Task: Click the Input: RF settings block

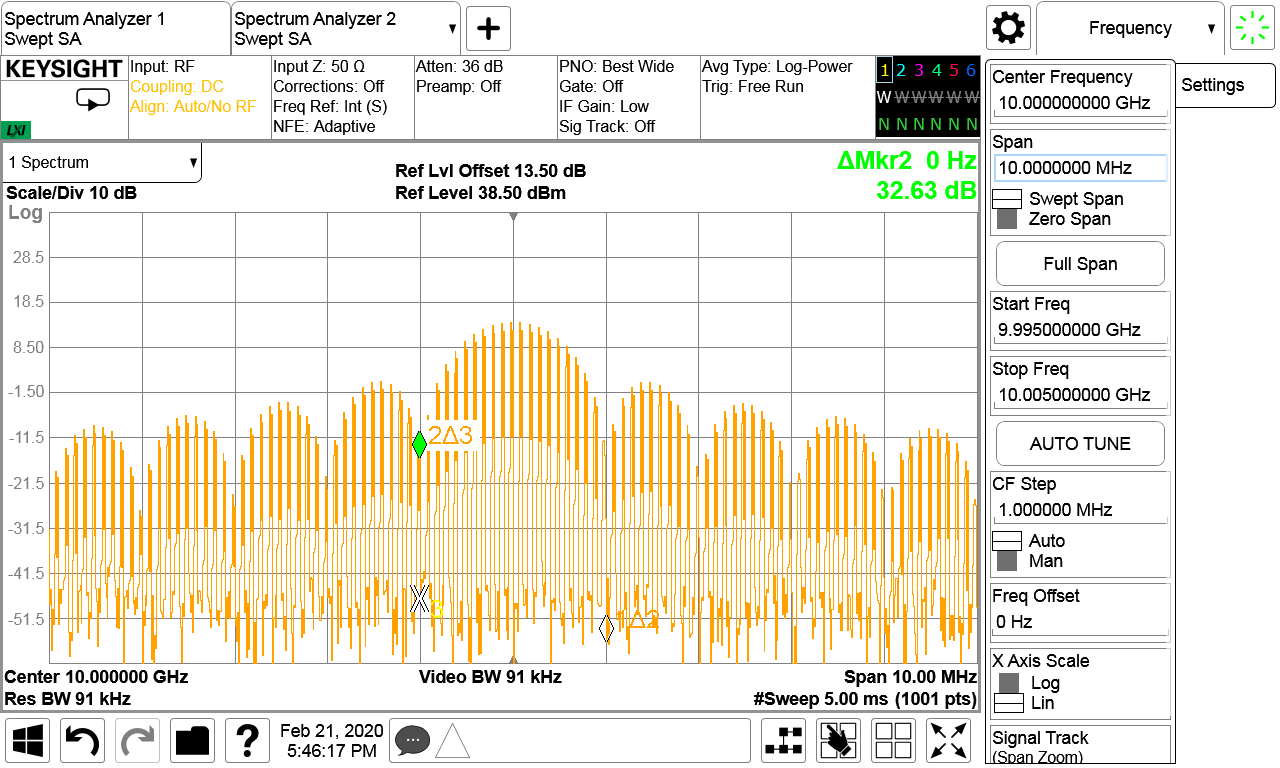Action: [200, 97]
